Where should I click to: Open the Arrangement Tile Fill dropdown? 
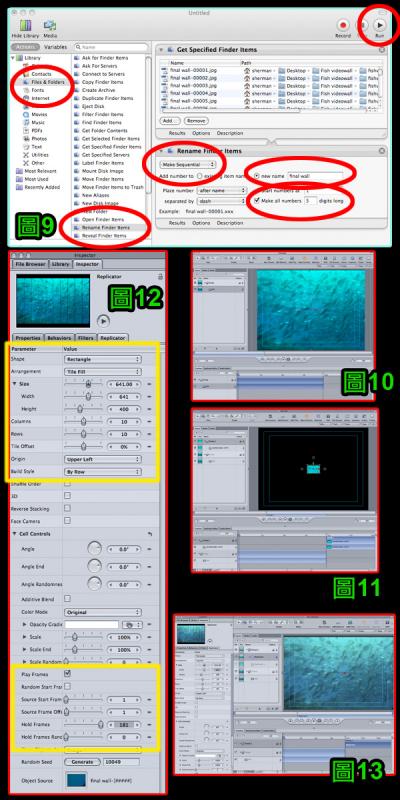click(103, 372)
